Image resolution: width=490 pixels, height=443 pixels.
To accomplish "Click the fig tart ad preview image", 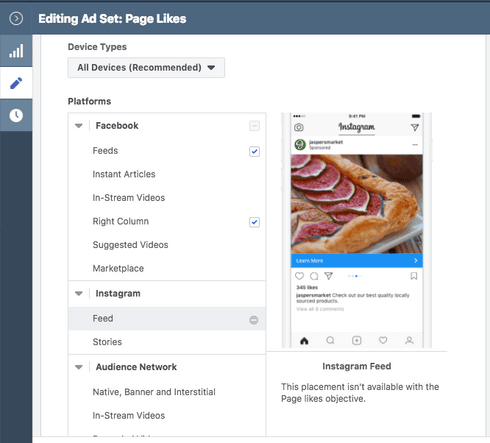I will click(357, 204).
